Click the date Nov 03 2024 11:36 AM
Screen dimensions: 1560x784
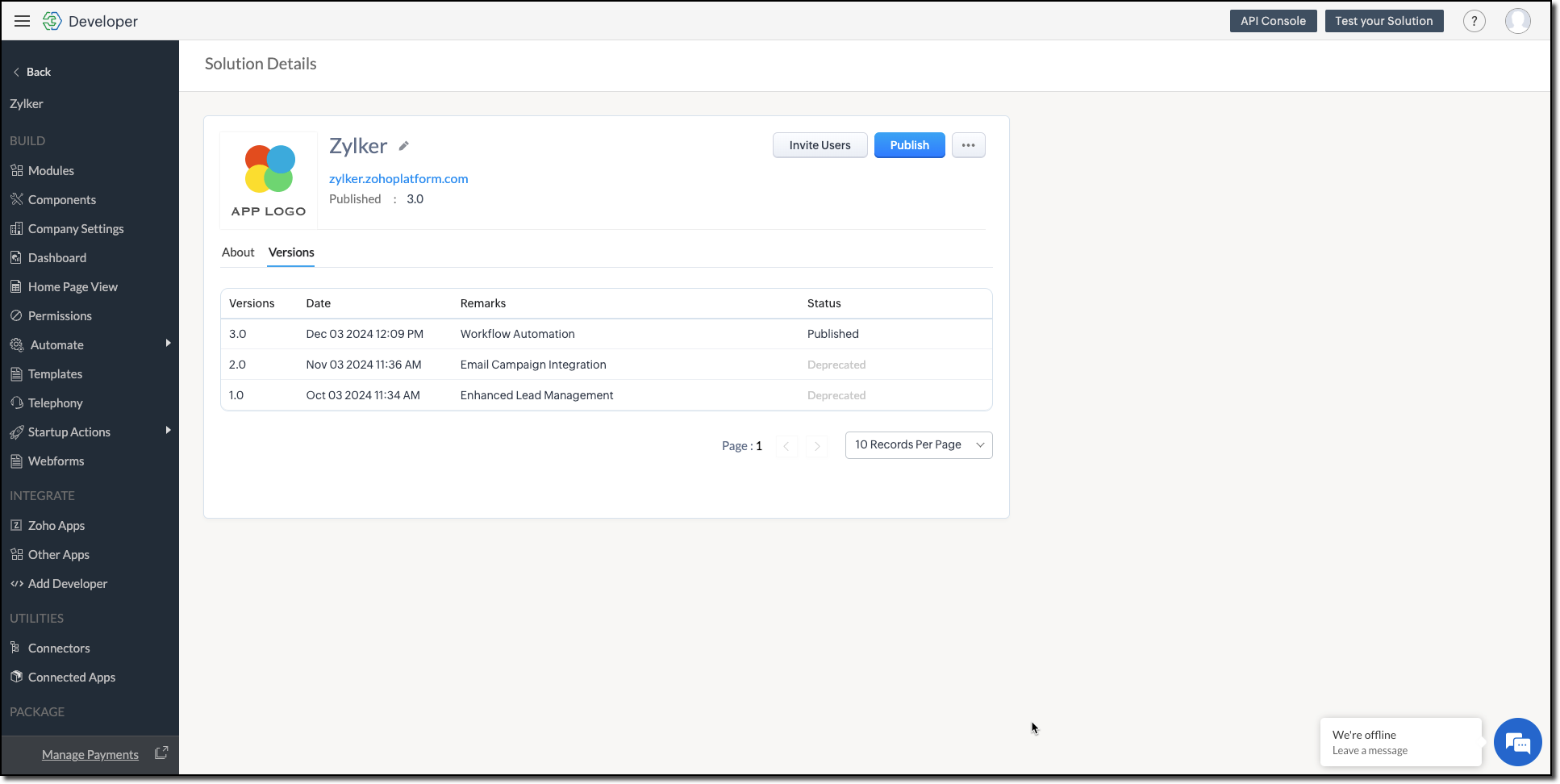pos(364,365)
